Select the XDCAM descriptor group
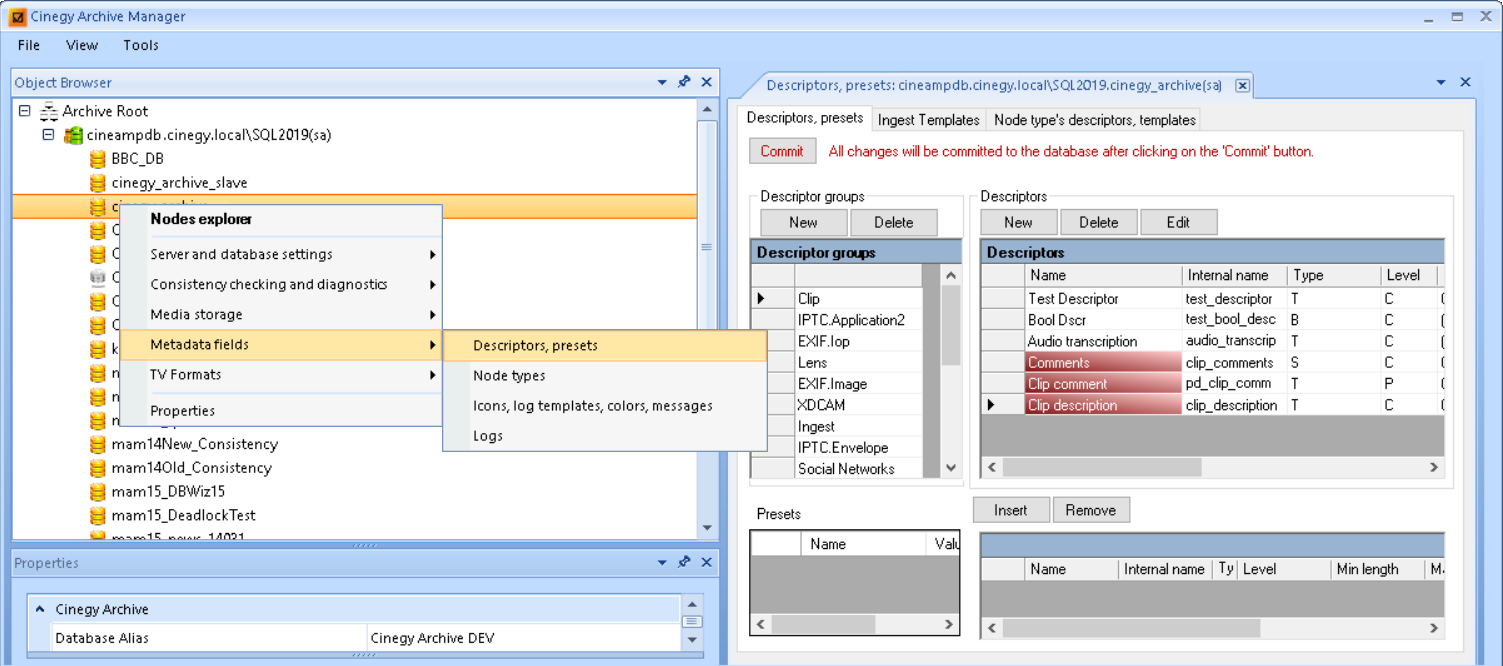Viewport: 1503px width, 666px height. 858,405
